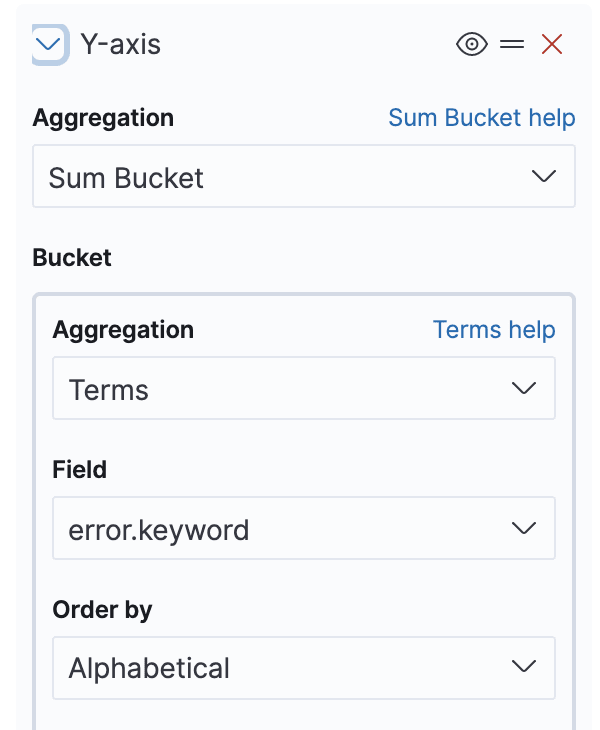600x730 pixels.
Task: Click top Aggregation label above Sum Bucket
Action: 103,118
